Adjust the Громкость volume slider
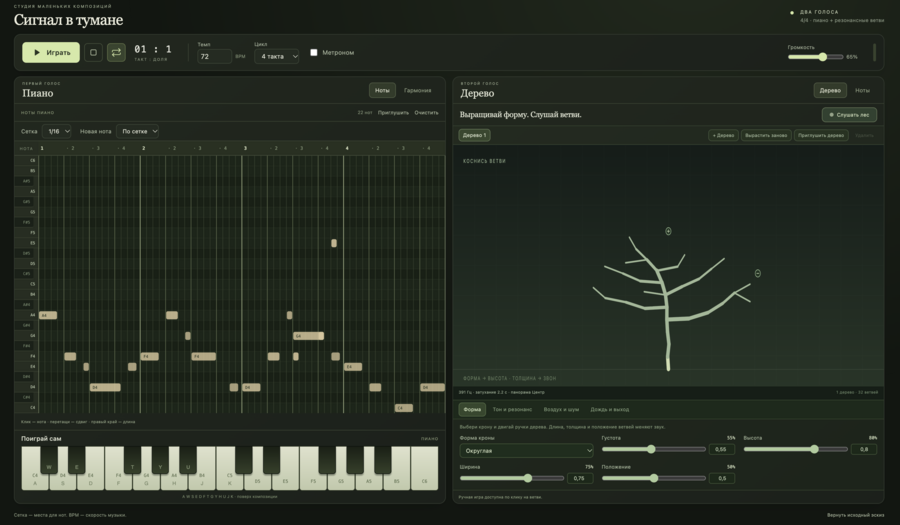The height and width of the screenshot is (525, 900). coord(816,57)
